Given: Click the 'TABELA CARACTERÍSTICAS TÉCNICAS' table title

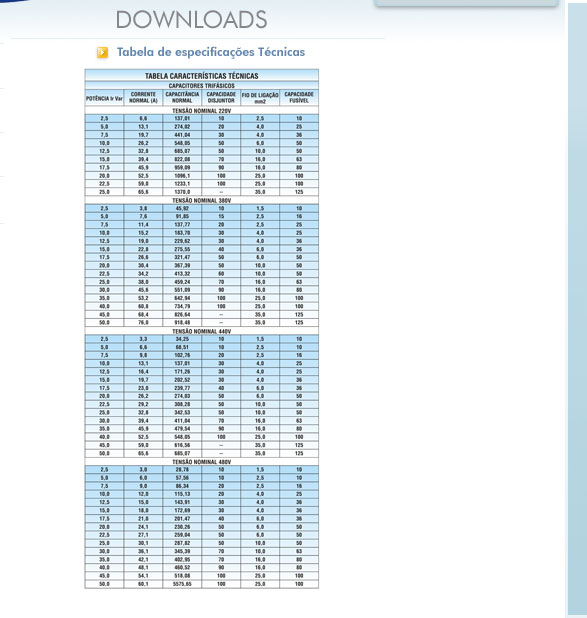Looking at the screenshot, I should point(201,76).
